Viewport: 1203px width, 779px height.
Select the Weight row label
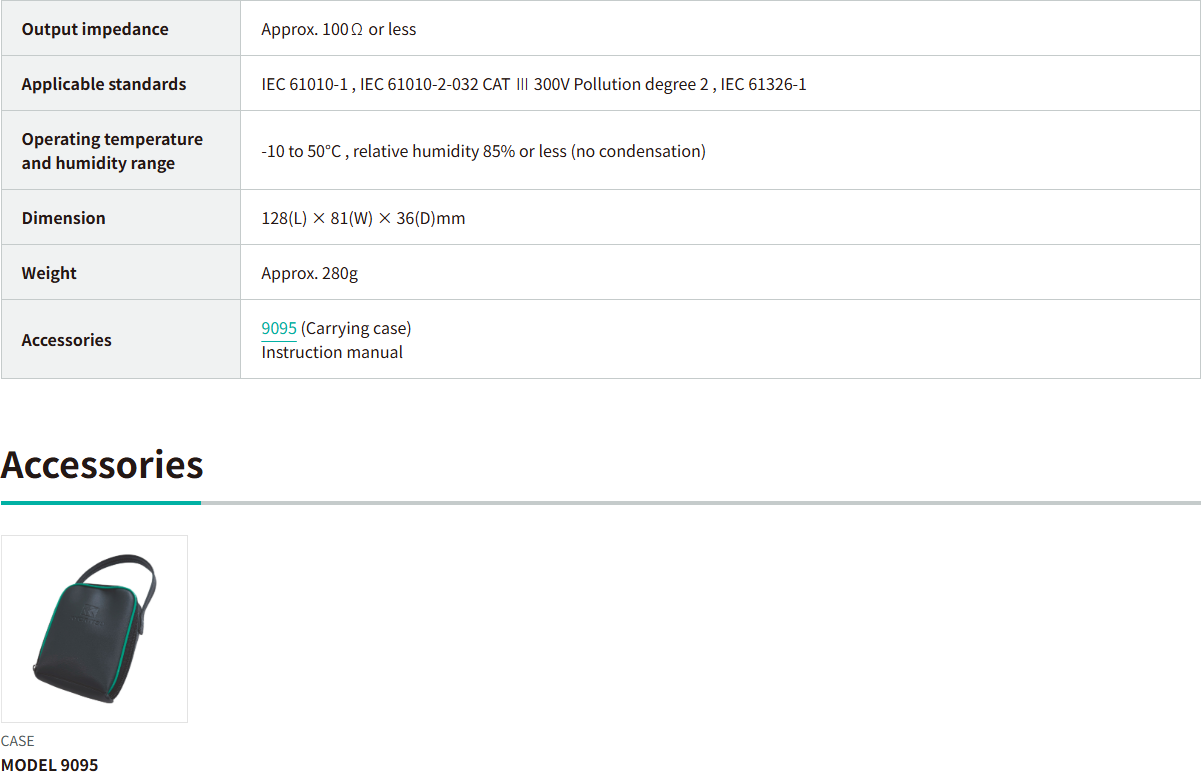(49, 273)
